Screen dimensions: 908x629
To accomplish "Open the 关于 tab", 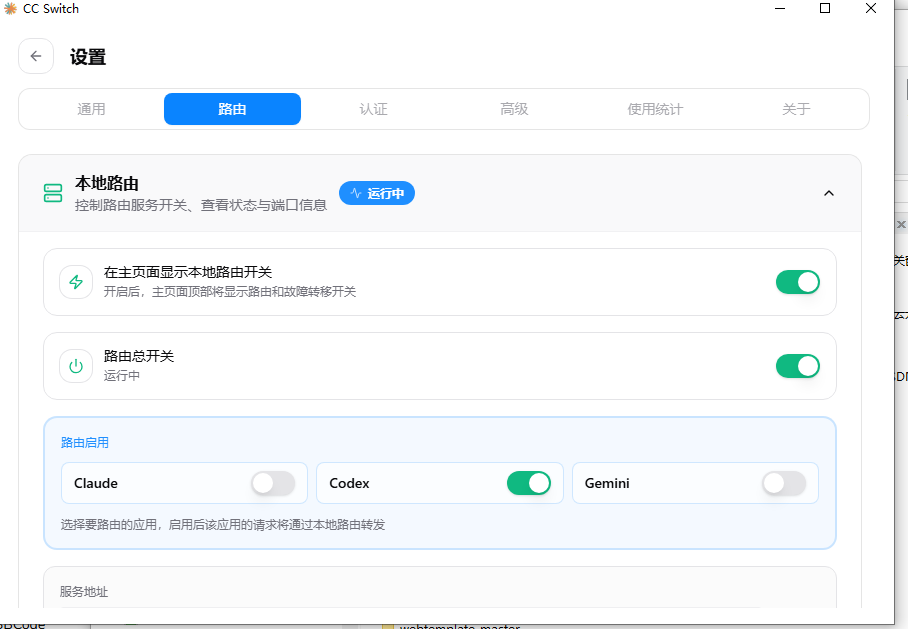I will coord(796,109).
